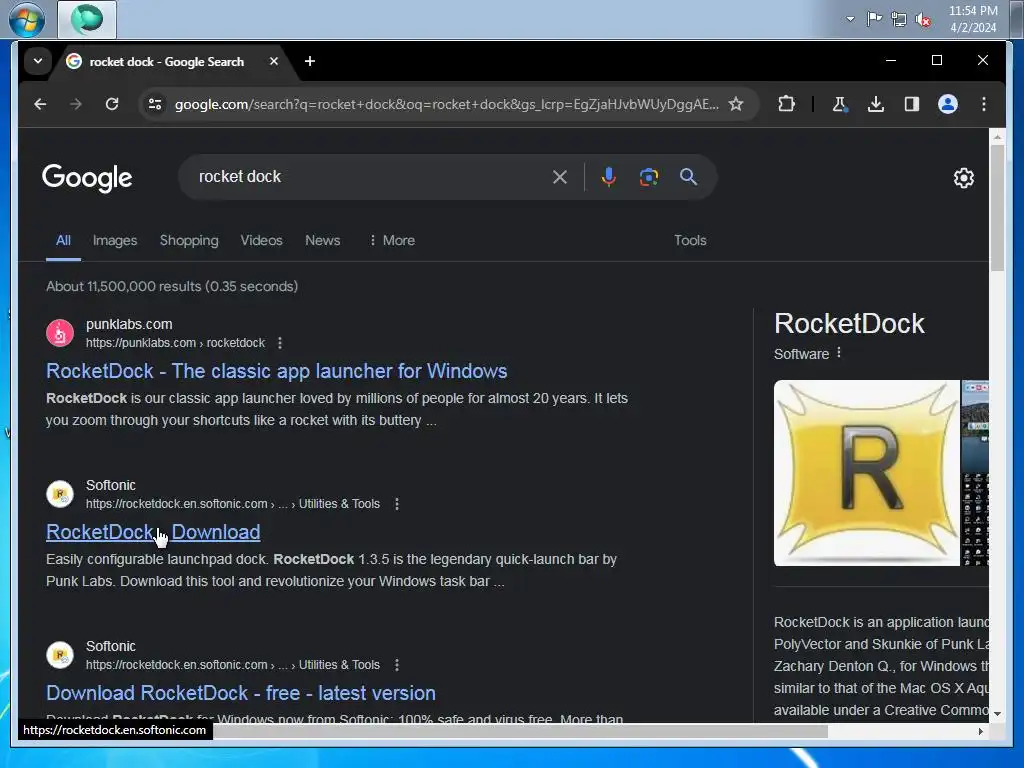Click the address bar URL
This screenshot has width=1024, height=768.
tap(447, 104)
